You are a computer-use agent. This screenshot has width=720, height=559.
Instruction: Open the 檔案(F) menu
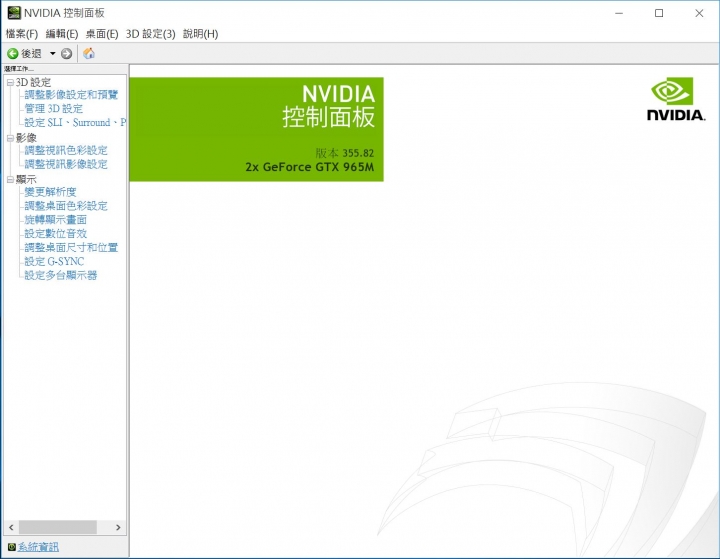click(x=22, y=34)
